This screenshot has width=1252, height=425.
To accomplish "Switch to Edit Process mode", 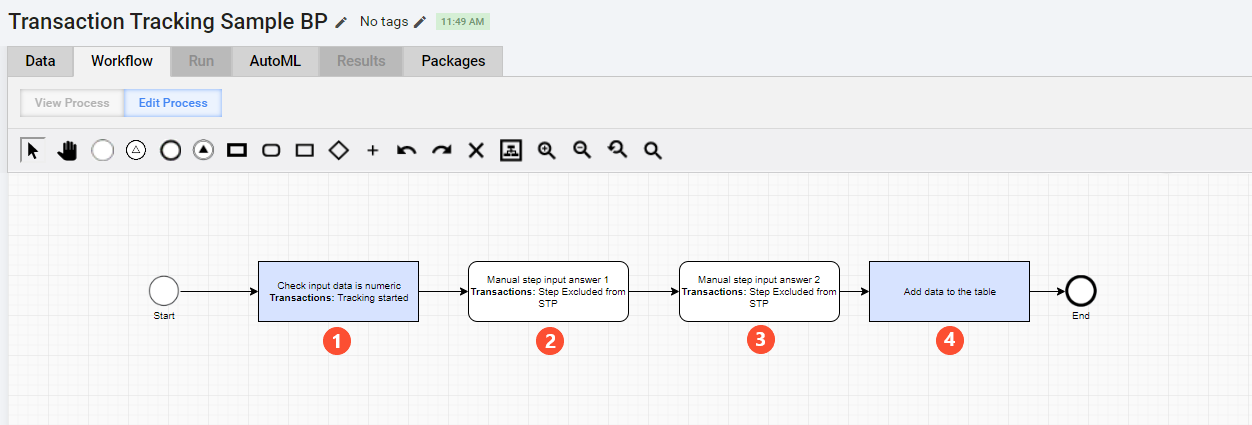I will point(173,103).
